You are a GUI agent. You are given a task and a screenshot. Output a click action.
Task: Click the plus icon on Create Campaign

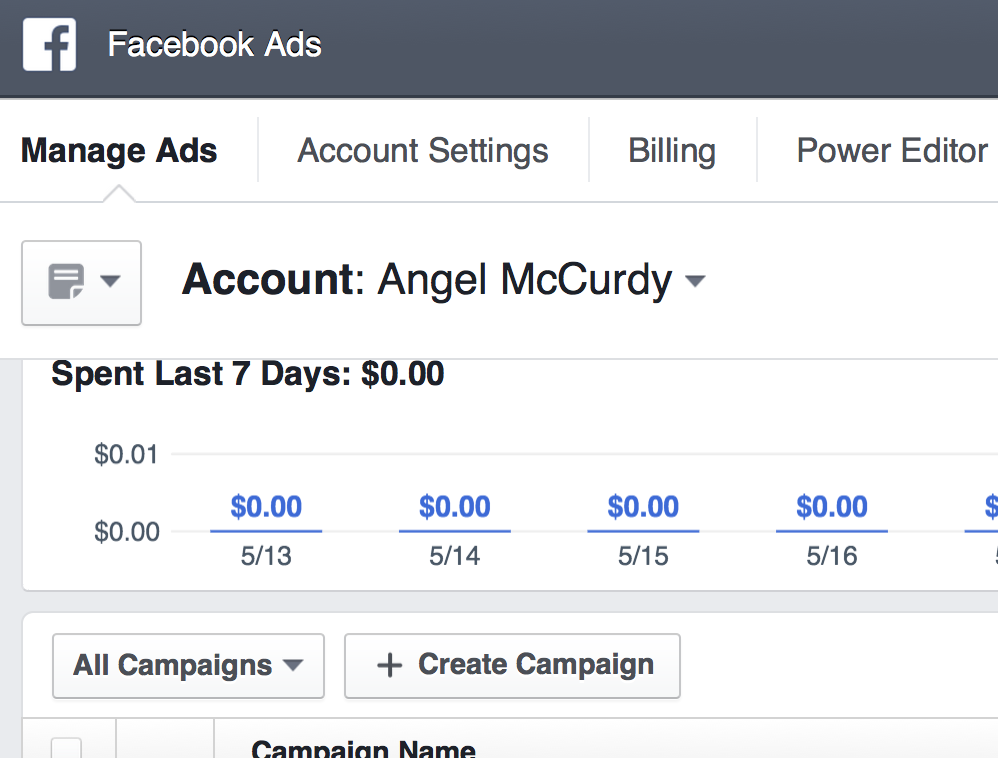pyautogui.click(x=390, y=666)
